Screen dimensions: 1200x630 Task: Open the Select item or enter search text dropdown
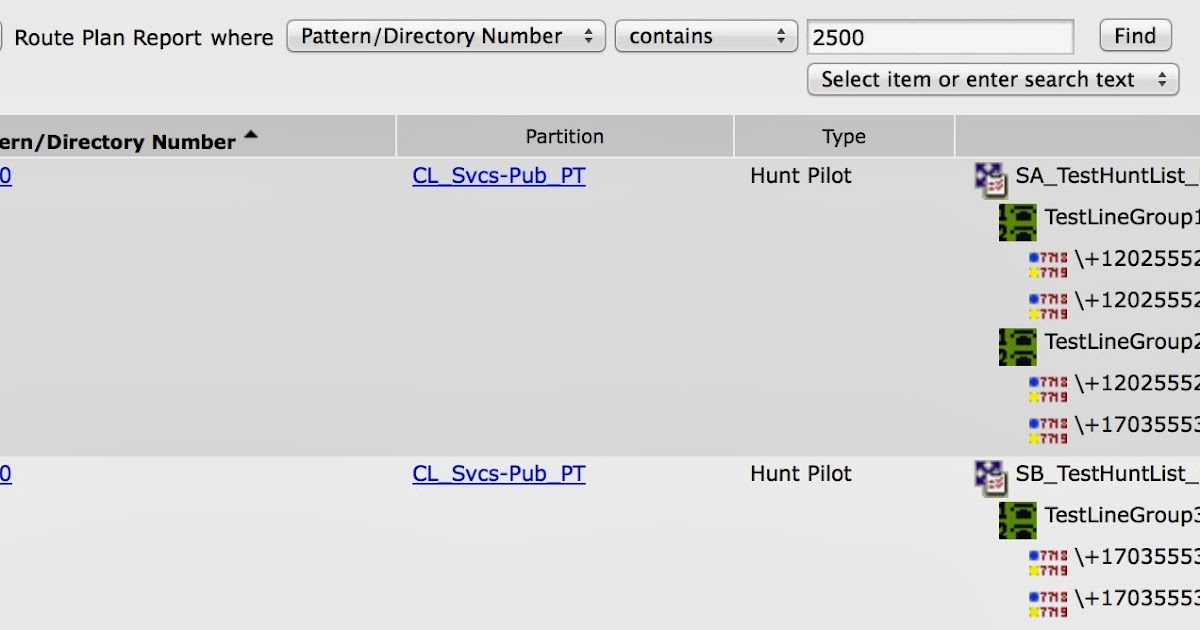tap(991, 79)
